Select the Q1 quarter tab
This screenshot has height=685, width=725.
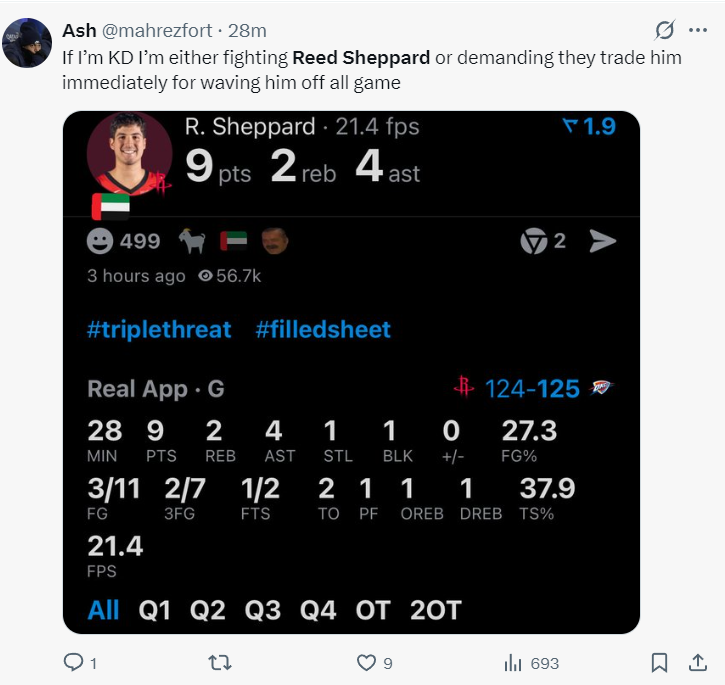pyautogui.click(x=155, y=610)
